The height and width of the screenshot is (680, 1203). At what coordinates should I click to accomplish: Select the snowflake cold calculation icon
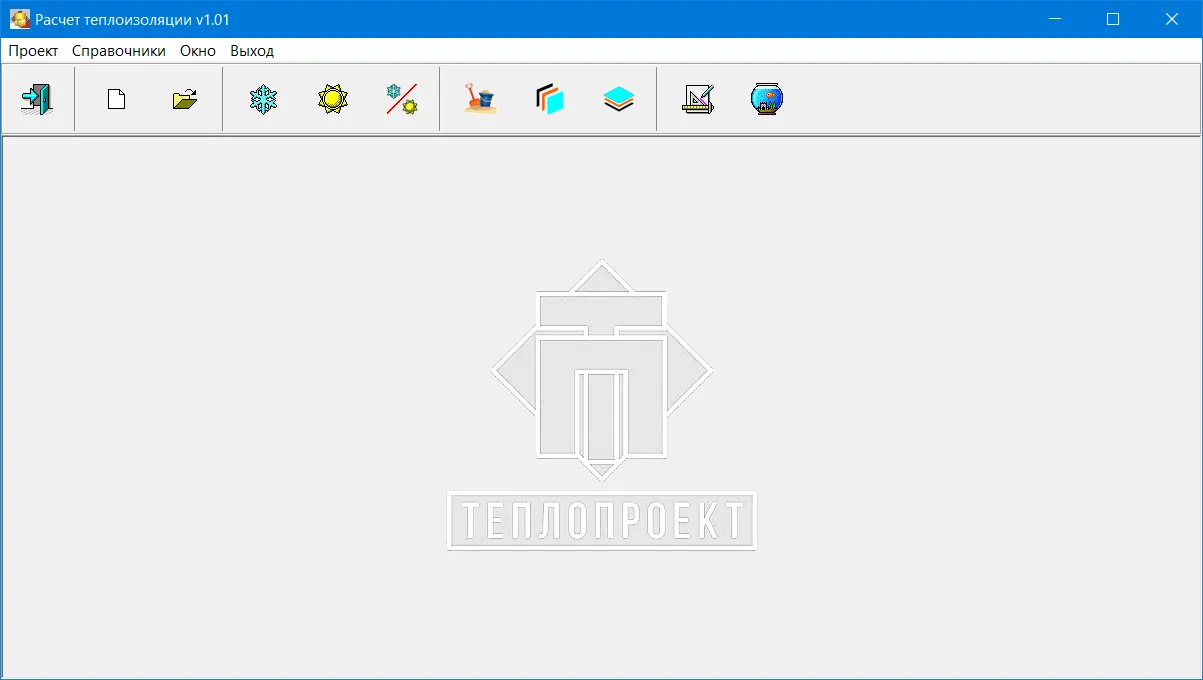click(x=264, y=99)
